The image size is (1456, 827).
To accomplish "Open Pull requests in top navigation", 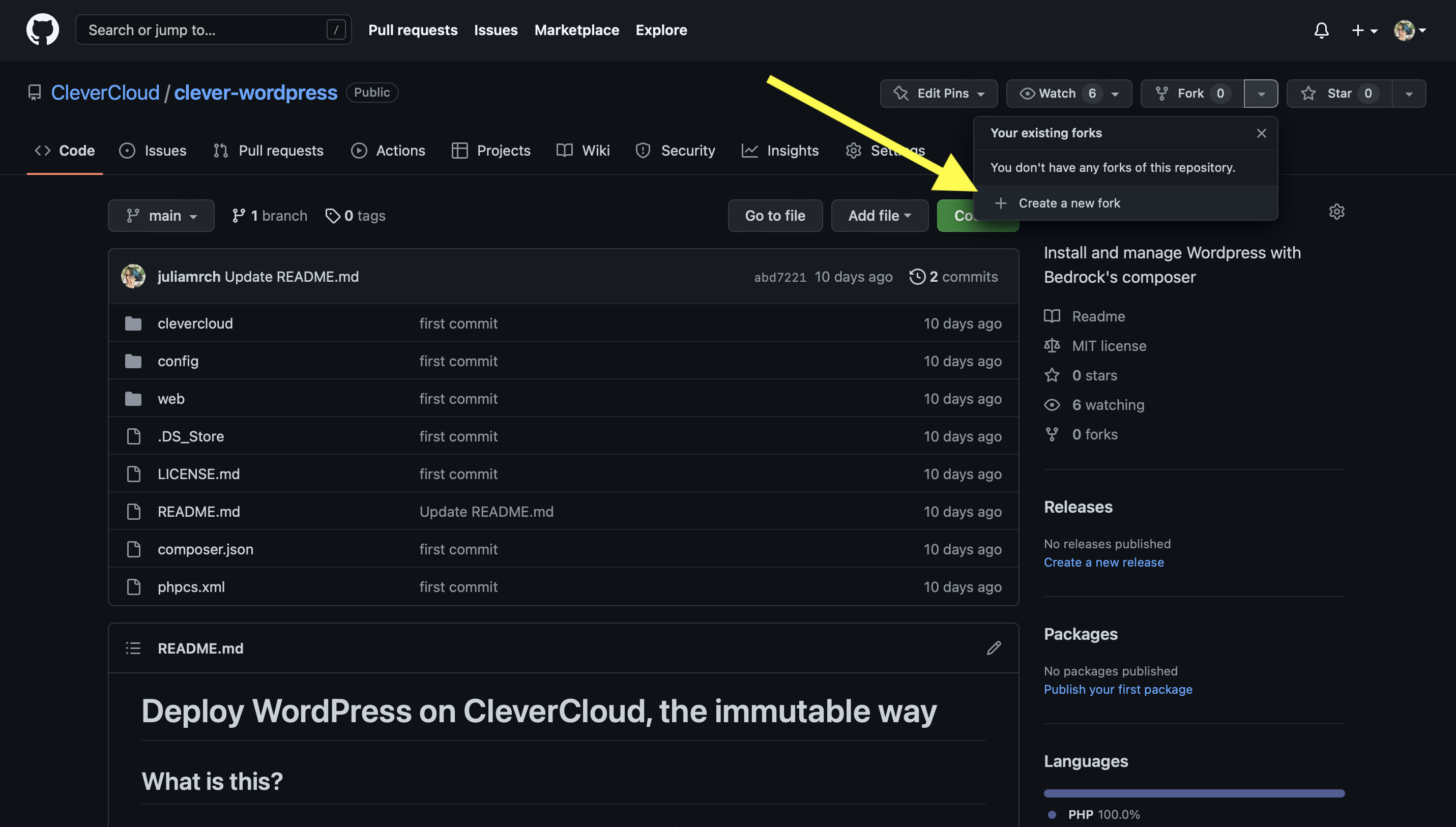I will [413, 29].
